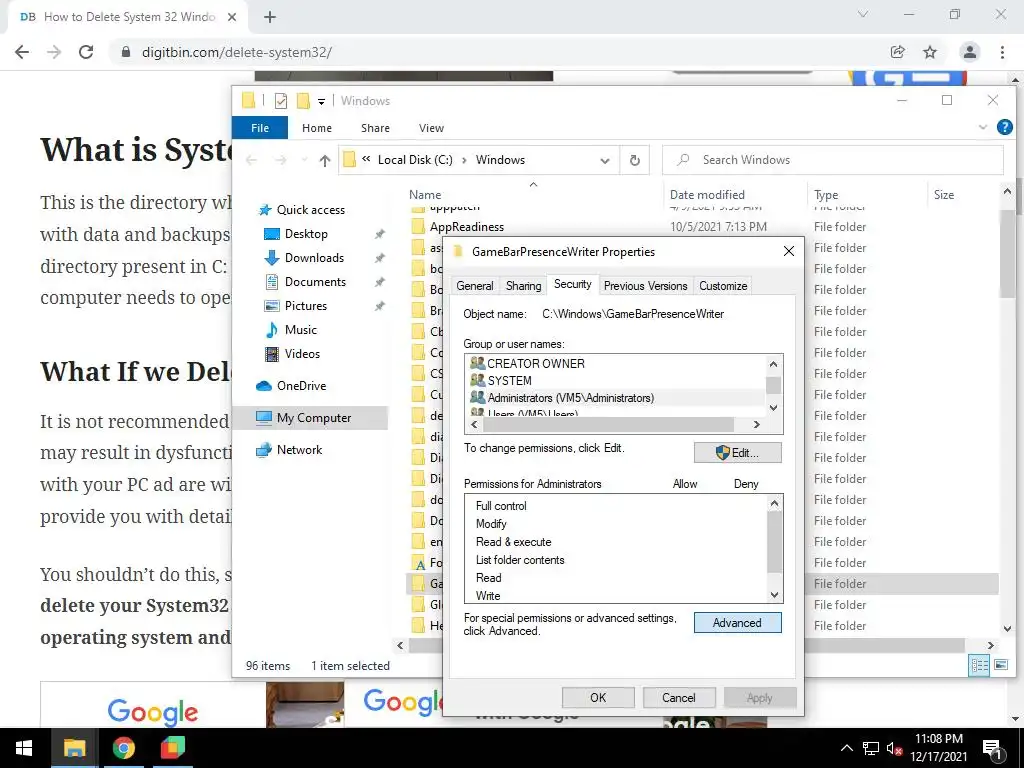
Task: Sort by the Type column header
Action: 826,195
